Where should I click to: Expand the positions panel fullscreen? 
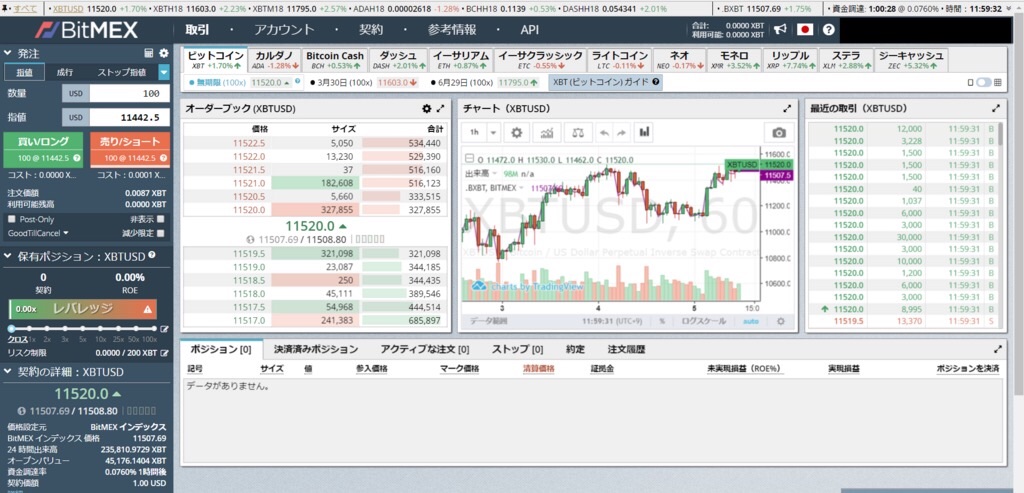click(x=997, y=349)
